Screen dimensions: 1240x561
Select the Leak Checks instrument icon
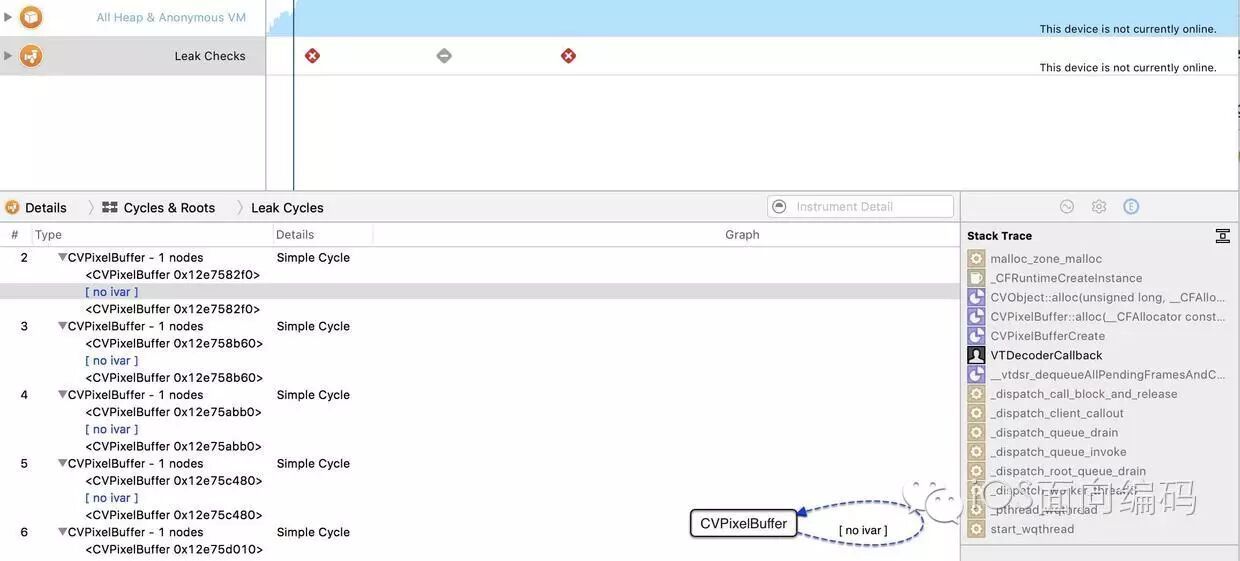[x=31, y=56]
